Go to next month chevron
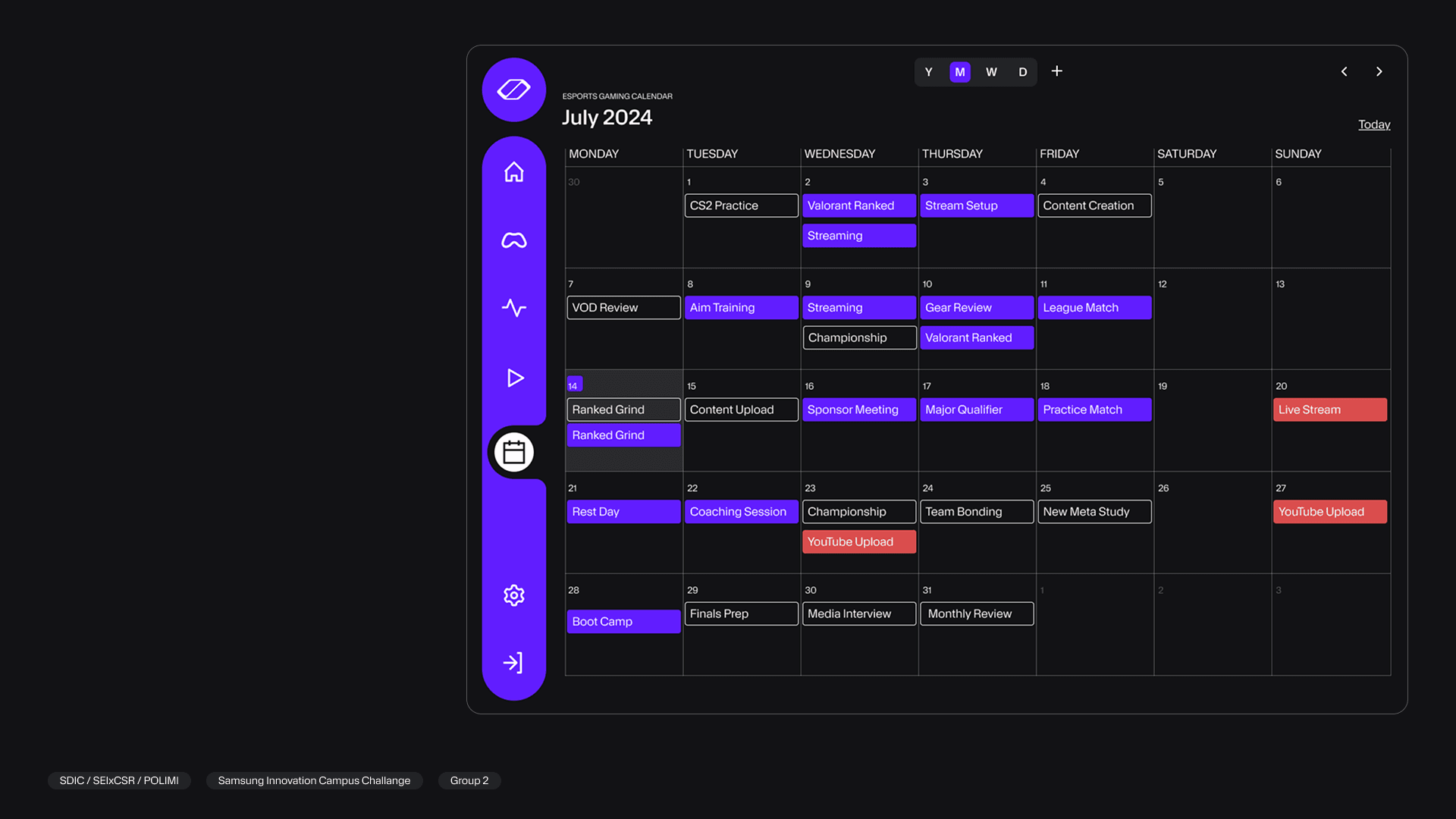The image size is (1456, 819). (x=1379, y=71)
